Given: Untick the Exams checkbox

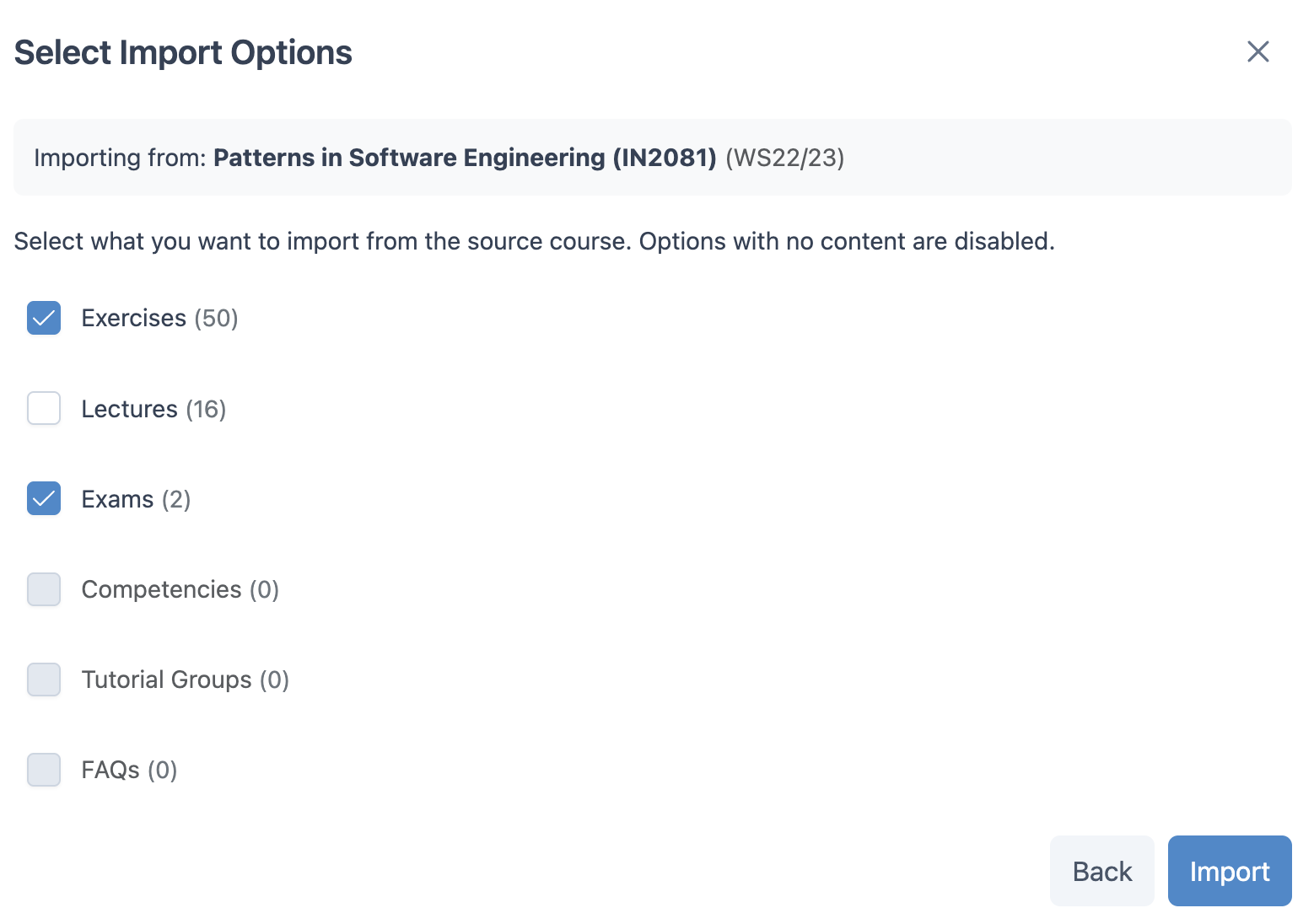Looking at the screenshot, I should click(x=44, y=498).
